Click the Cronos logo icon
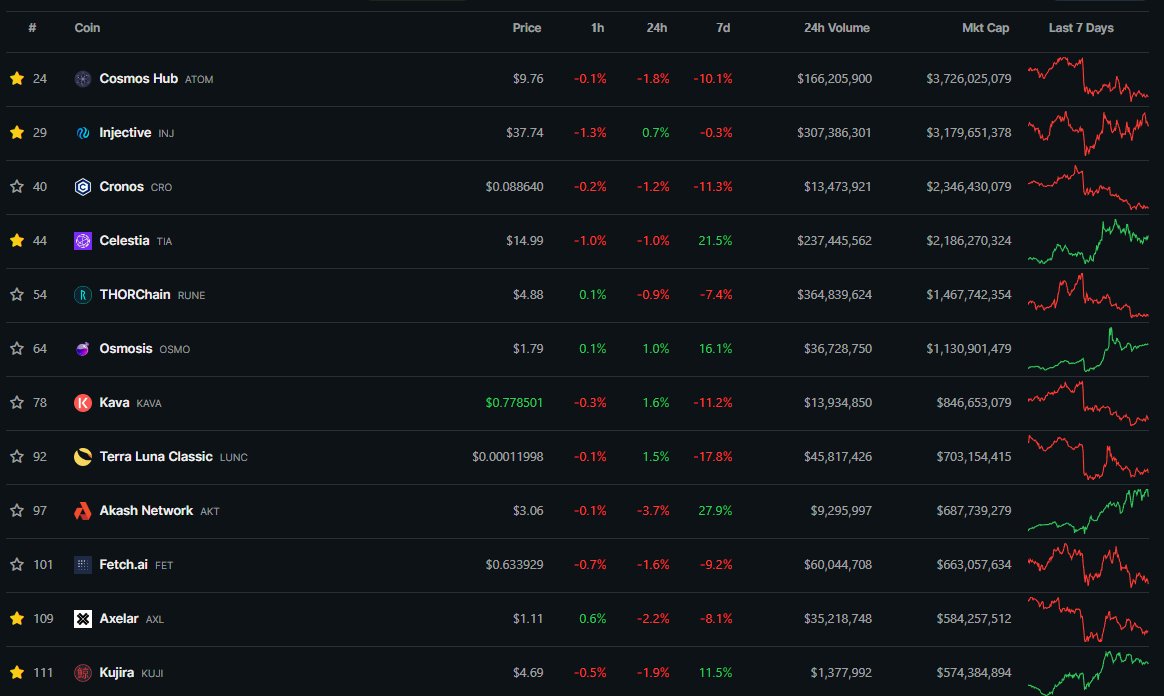 click(82, 187)
